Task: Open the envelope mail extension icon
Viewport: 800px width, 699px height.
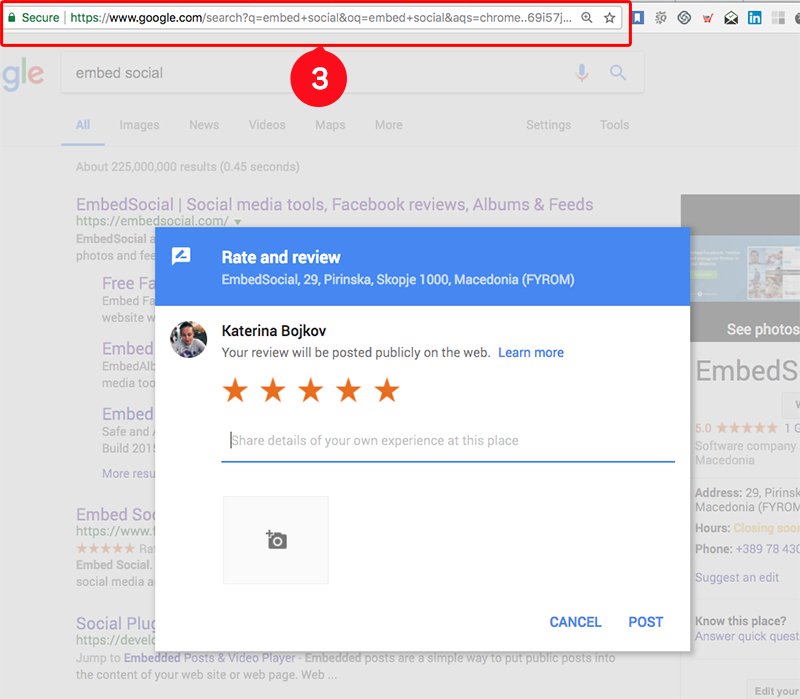Action: click(x=731, y=18)
